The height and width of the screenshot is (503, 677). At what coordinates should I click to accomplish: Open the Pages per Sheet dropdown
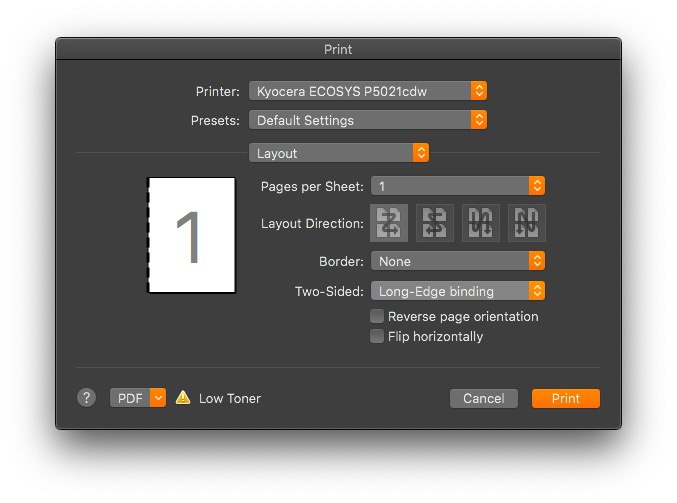pos(458,186)
